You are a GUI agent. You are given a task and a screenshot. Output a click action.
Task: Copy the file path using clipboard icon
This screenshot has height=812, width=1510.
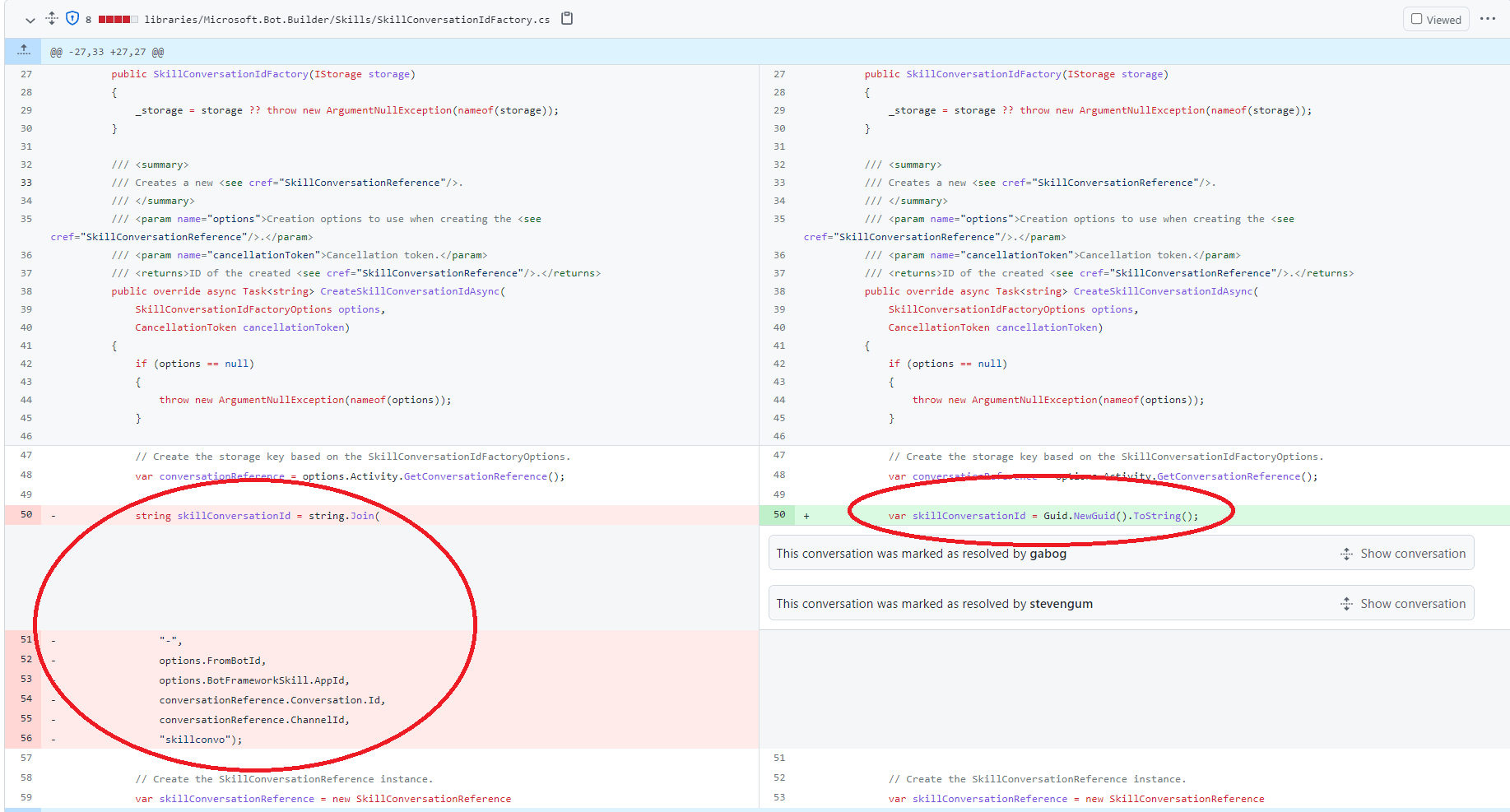pos(566,17)
